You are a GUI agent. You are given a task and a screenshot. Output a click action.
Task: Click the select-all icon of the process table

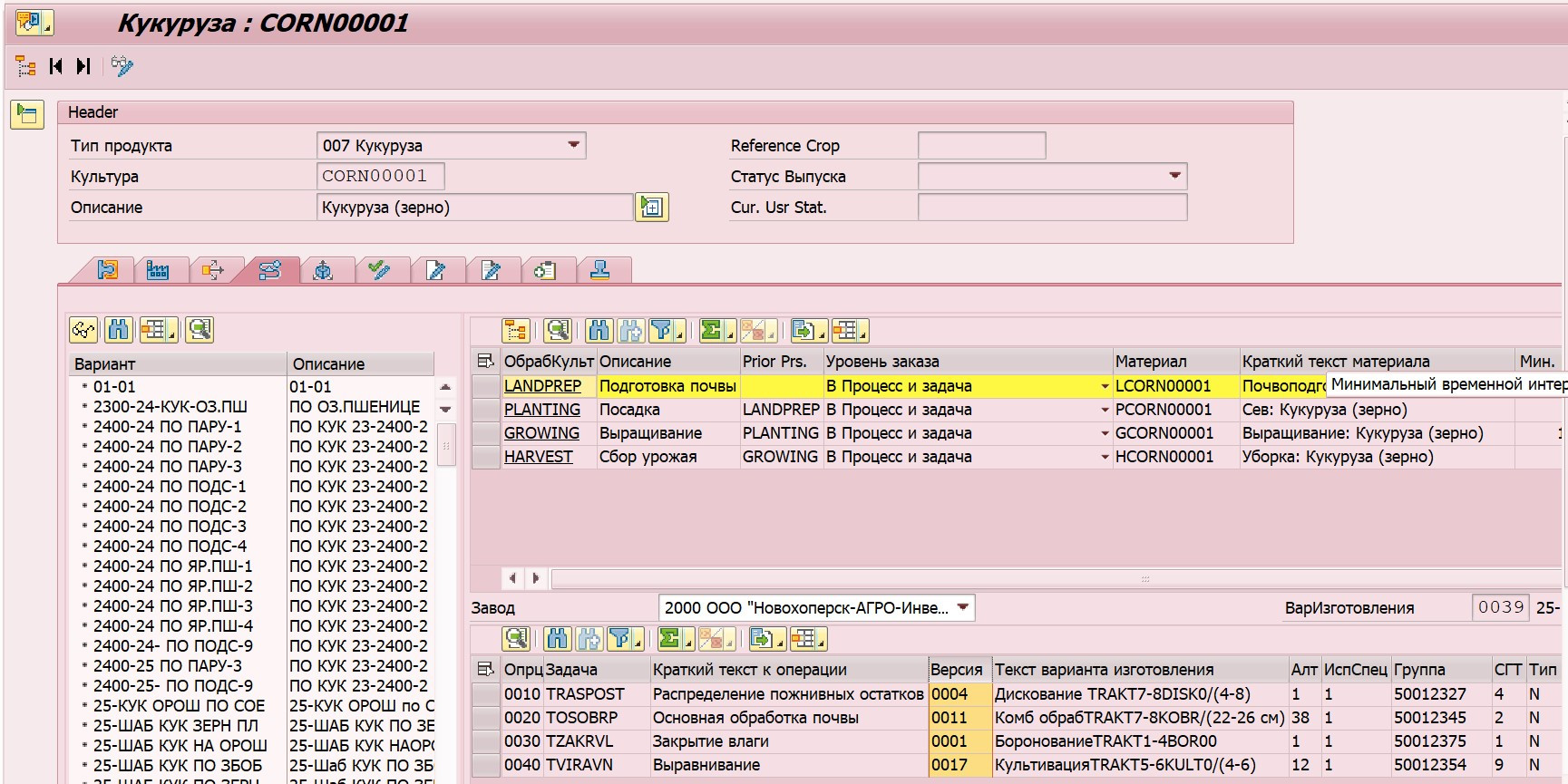pos(486,362)
